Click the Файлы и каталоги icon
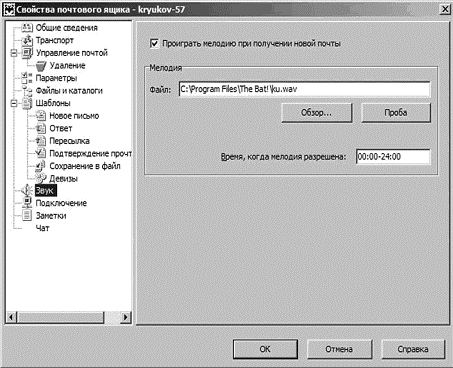 [x=27, y=91]
